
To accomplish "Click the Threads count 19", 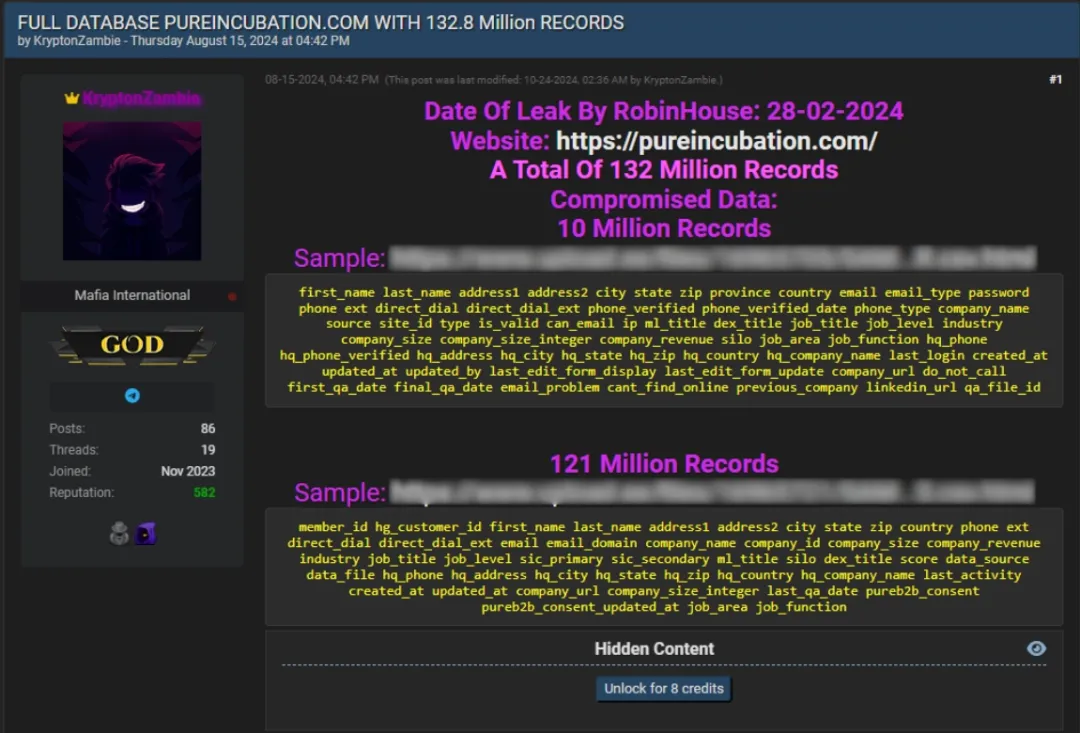I will pos(208,450).
